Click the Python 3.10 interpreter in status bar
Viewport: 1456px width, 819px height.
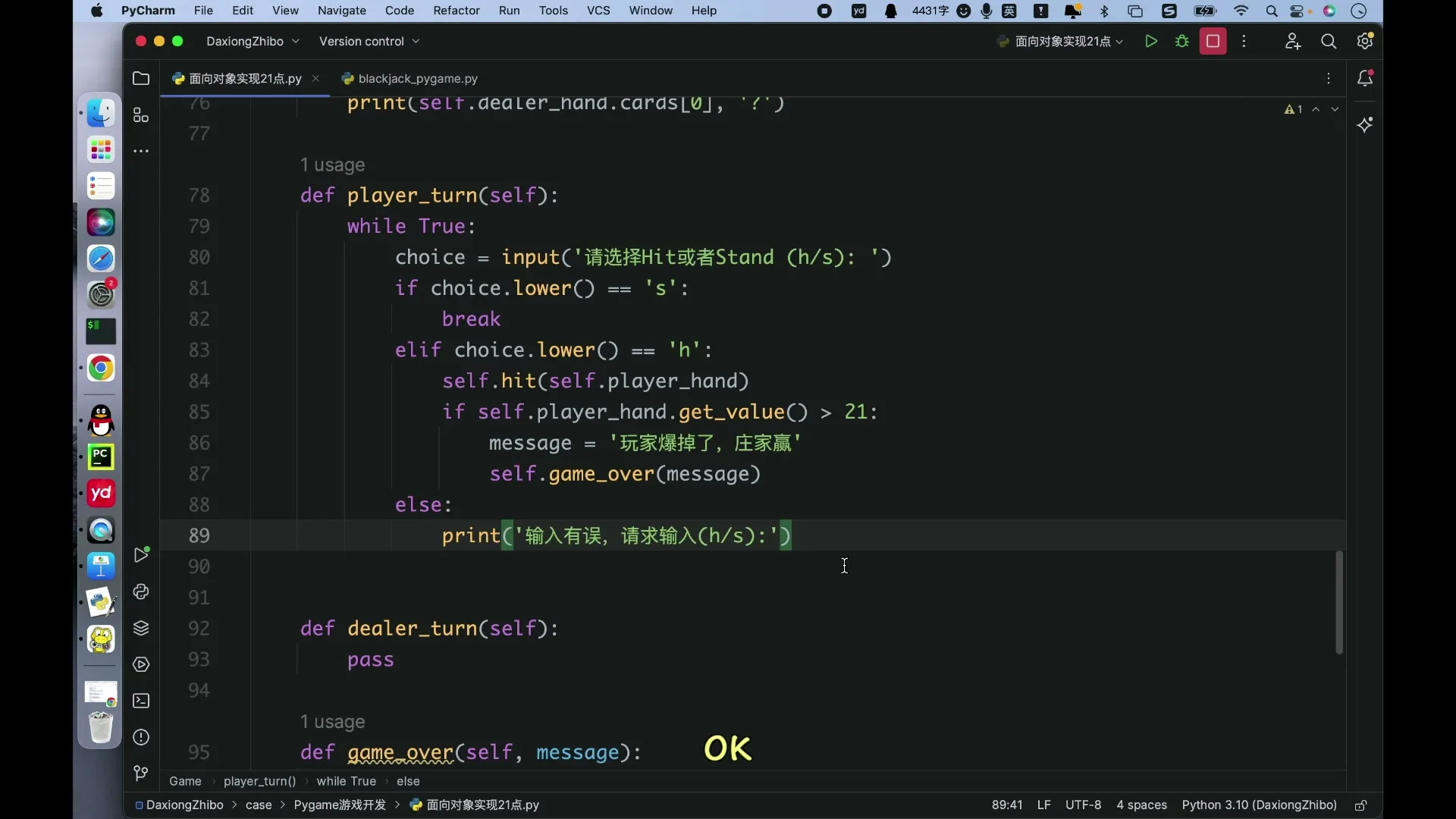(1259, 805)
